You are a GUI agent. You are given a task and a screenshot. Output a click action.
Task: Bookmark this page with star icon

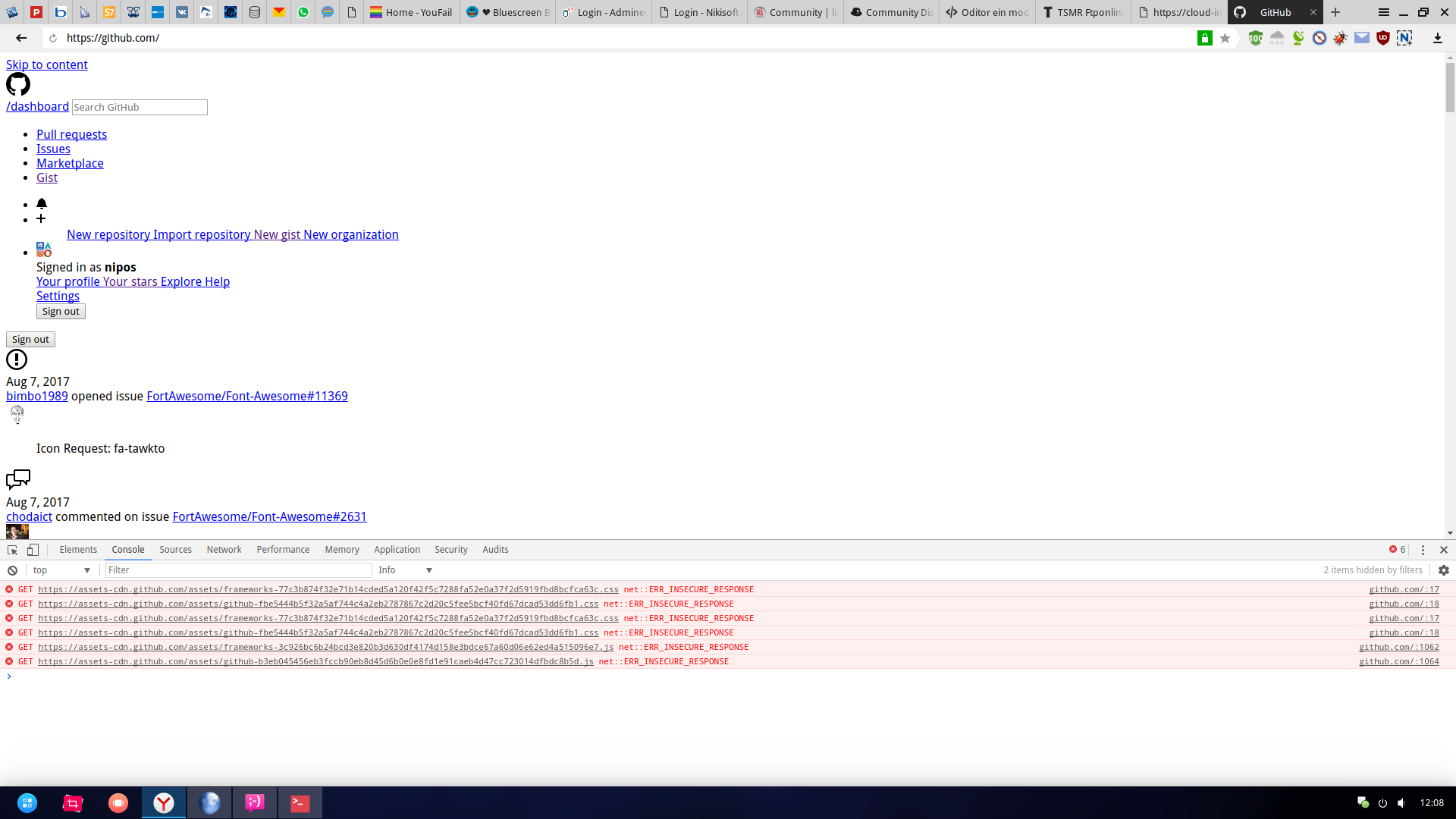pos(1225,38)
